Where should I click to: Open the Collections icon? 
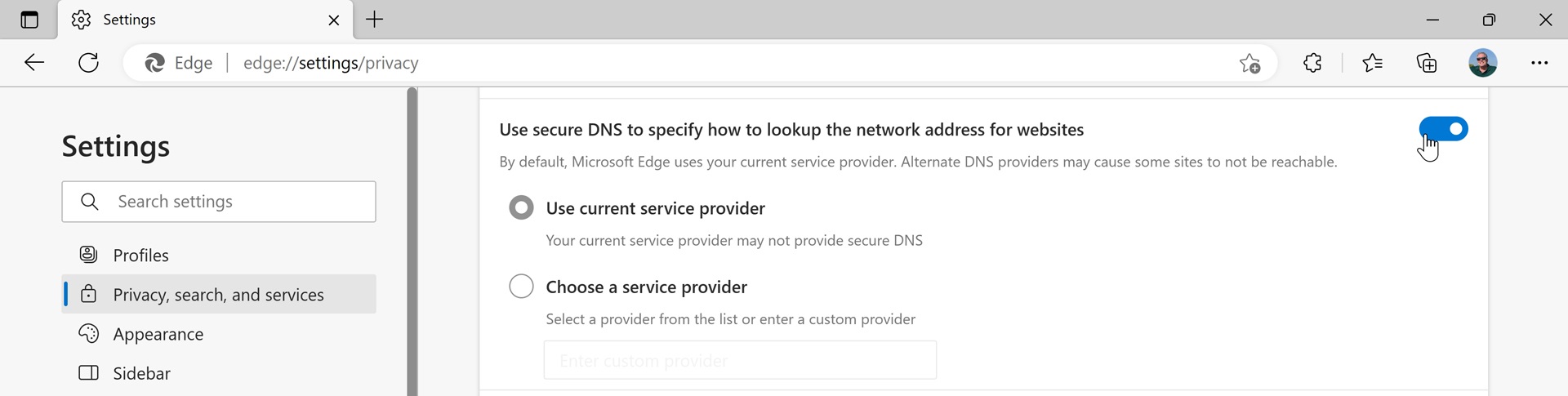[x=1427, y=63]
